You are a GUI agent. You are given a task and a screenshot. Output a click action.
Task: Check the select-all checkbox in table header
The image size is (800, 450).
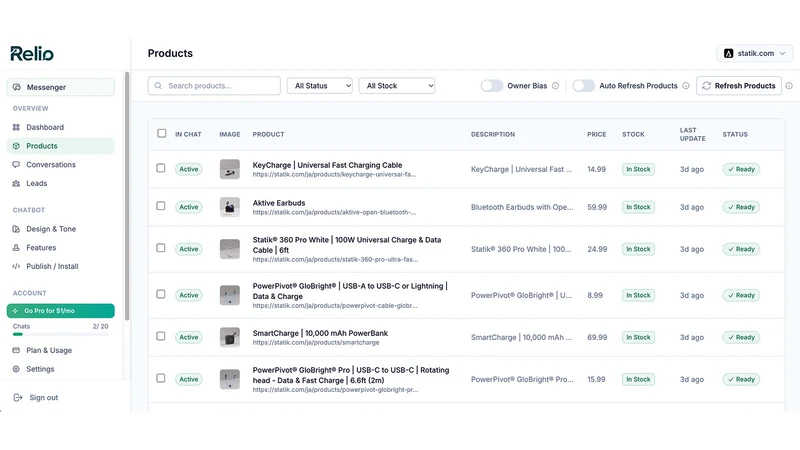pyautogui.click(x=162, y=133)
